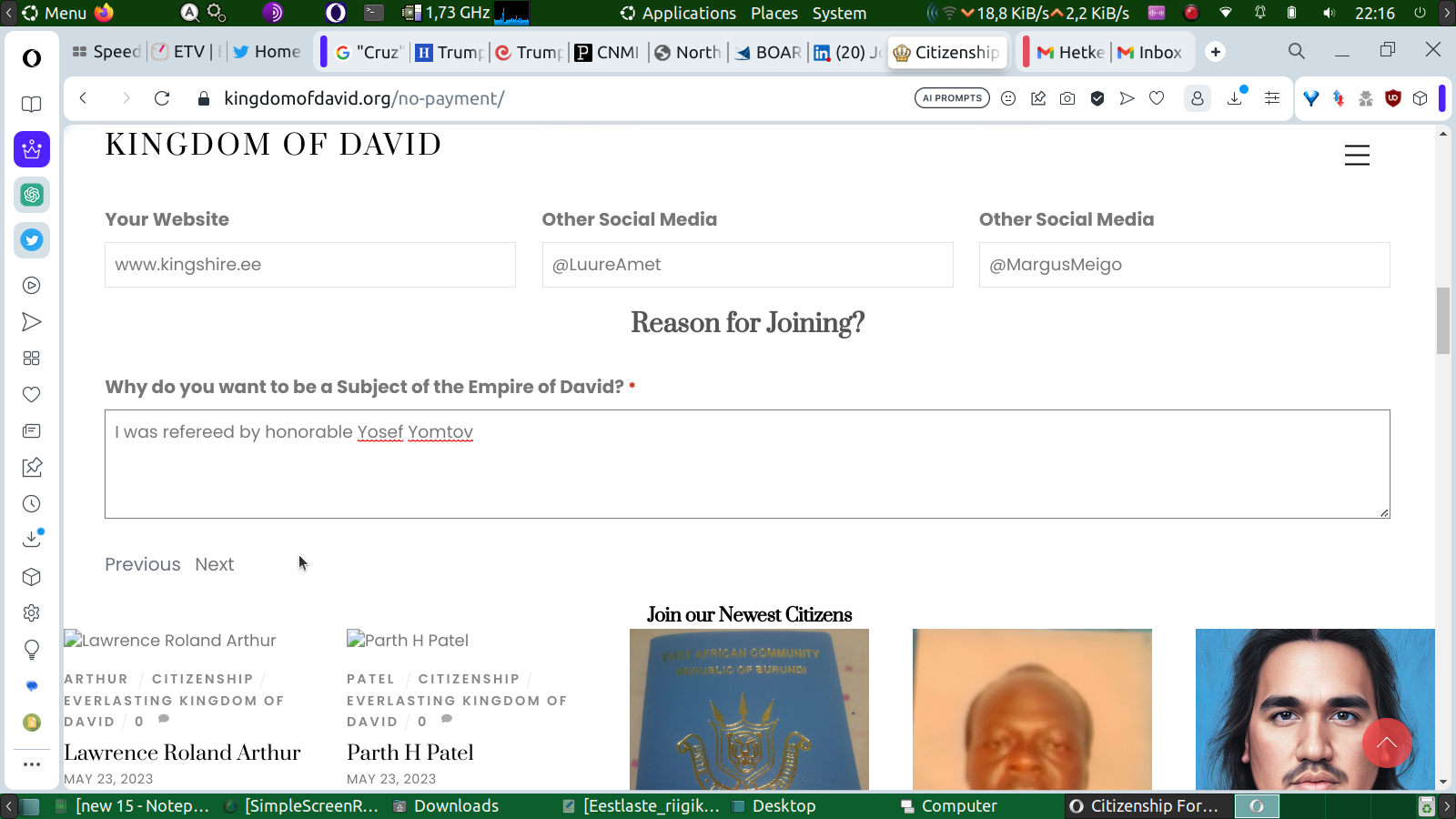Switch to the Downloads taskbar window
This screenshot has height=819, width=1456.
tap(446, 806)
